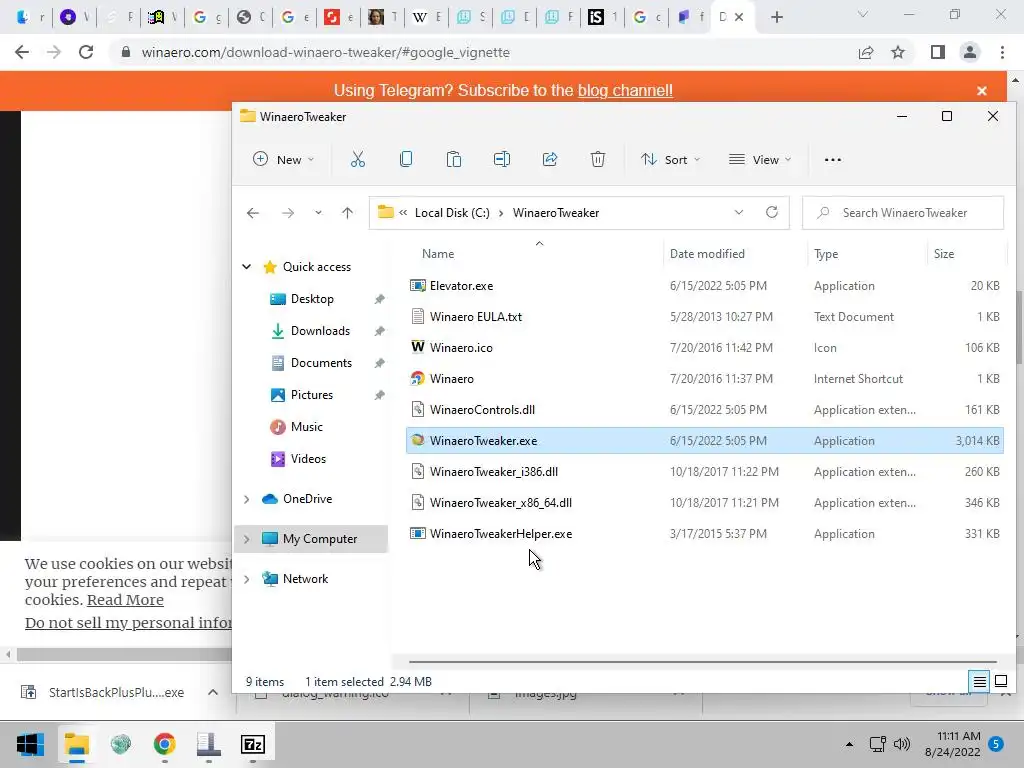Expand address bar history dropdown
1024x768 pixels.
[739, 212]
